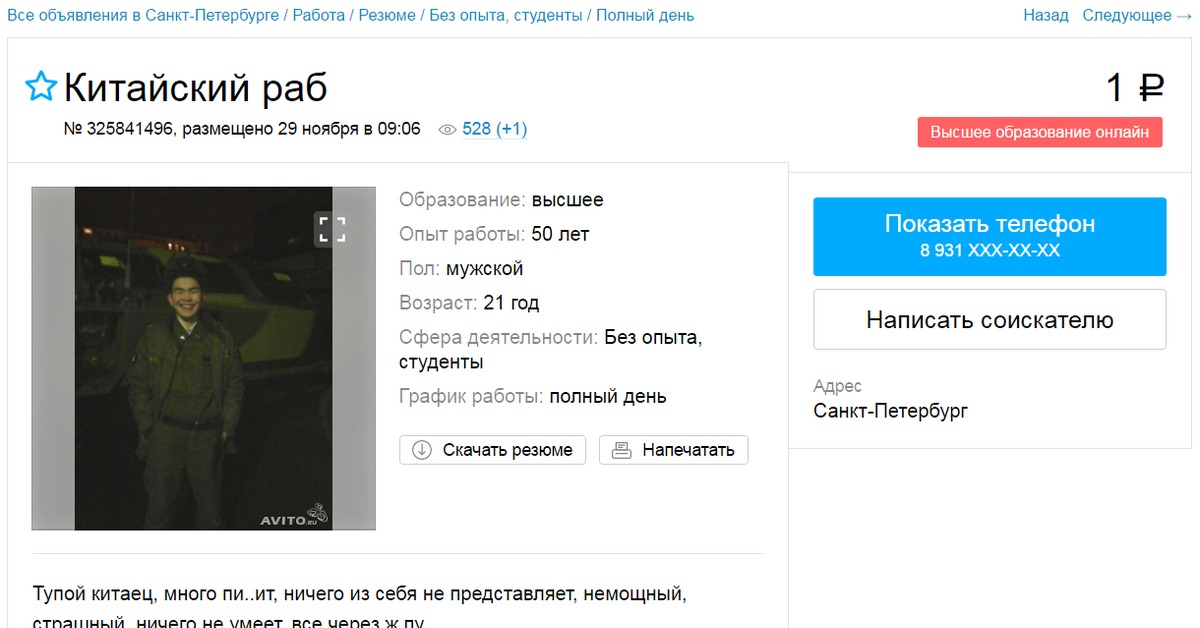Open Без опыта, студенты breadcrumb

[x=507, y=15]
